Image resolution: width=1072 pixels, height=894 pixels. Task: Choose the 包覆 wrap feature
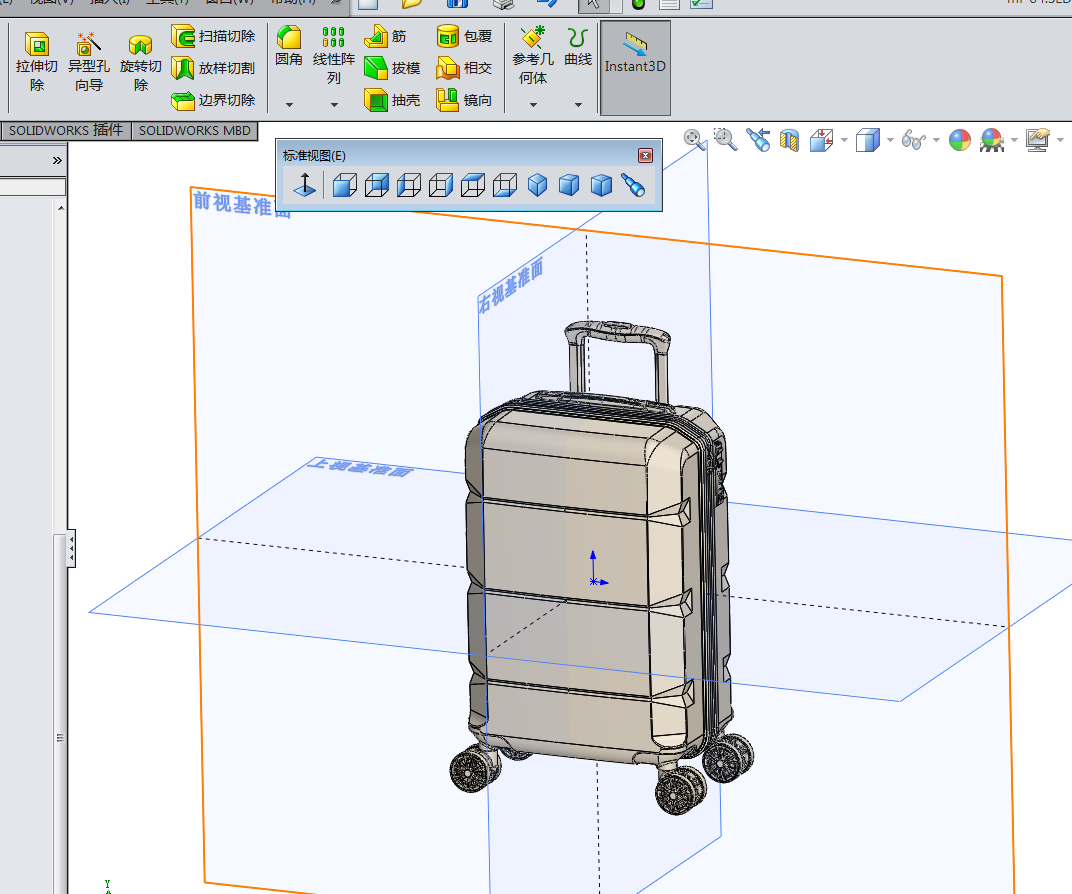(464, 36)
